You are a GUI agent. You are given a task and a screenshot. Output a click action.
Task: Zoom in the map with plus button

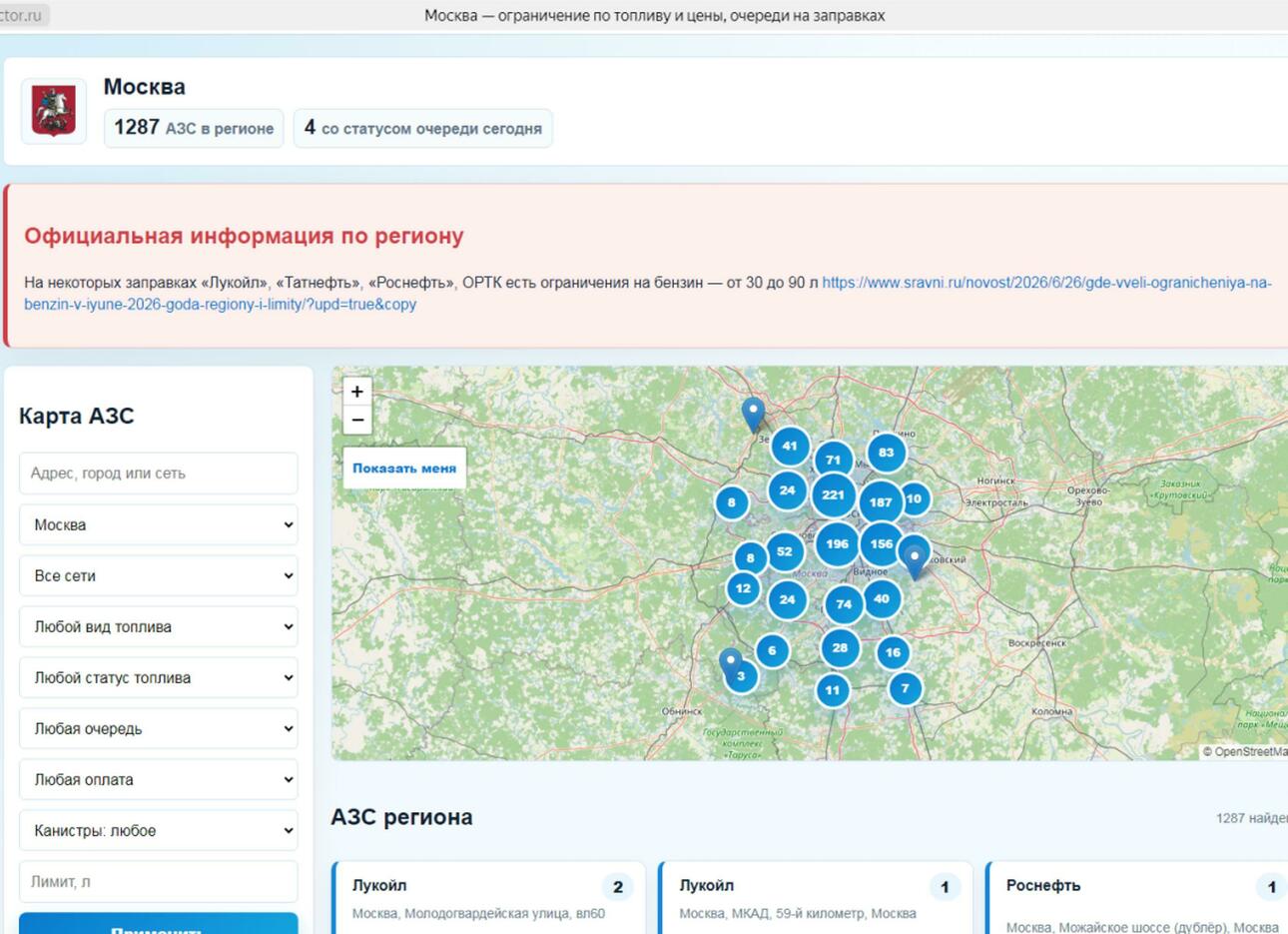point(357,391)
